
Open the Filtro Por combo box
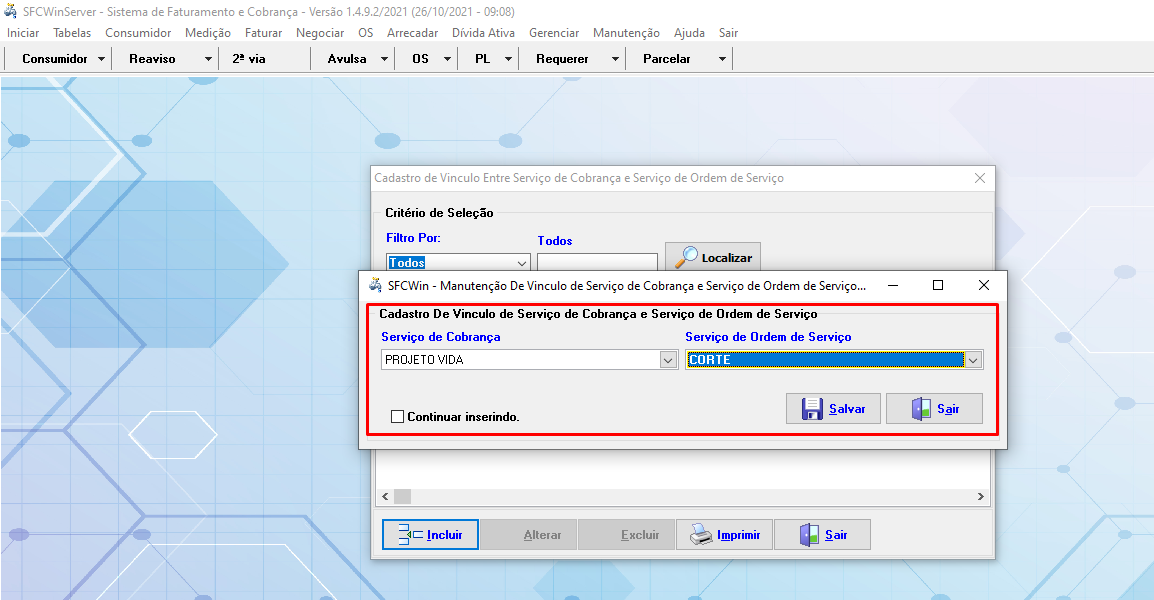(522, 263)
